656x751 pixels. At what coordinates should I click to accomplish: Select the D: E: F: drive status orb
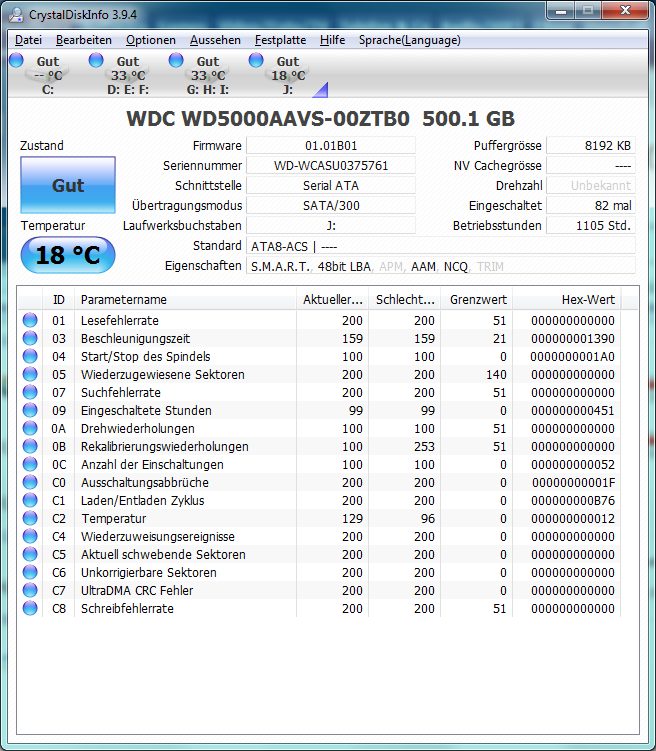coord(96,60)
